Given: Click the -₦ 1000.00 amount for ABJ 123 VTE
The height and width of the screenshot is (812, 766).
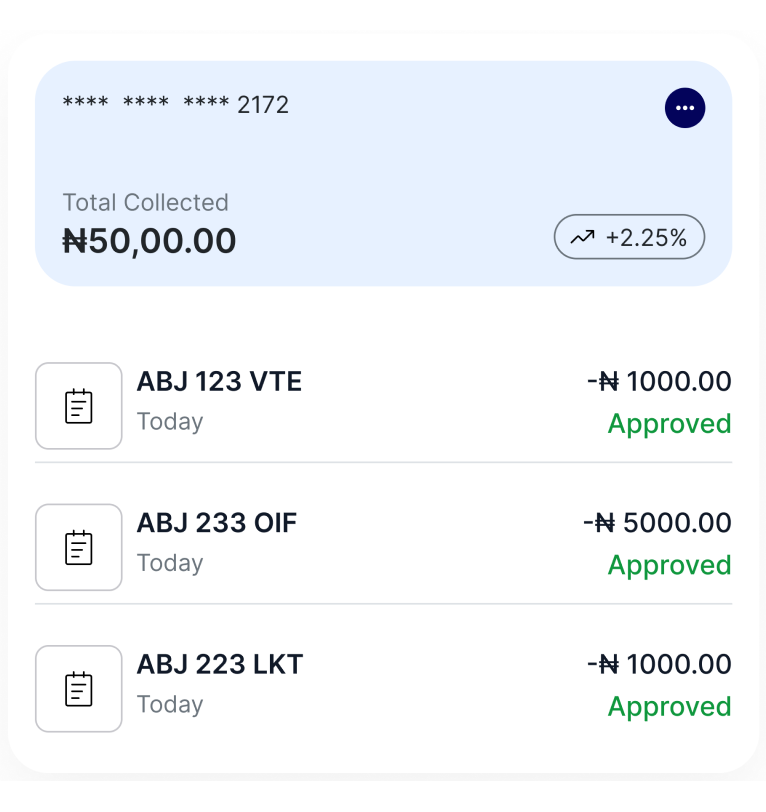Looking at the screenshot, I should tap(659, 381).
